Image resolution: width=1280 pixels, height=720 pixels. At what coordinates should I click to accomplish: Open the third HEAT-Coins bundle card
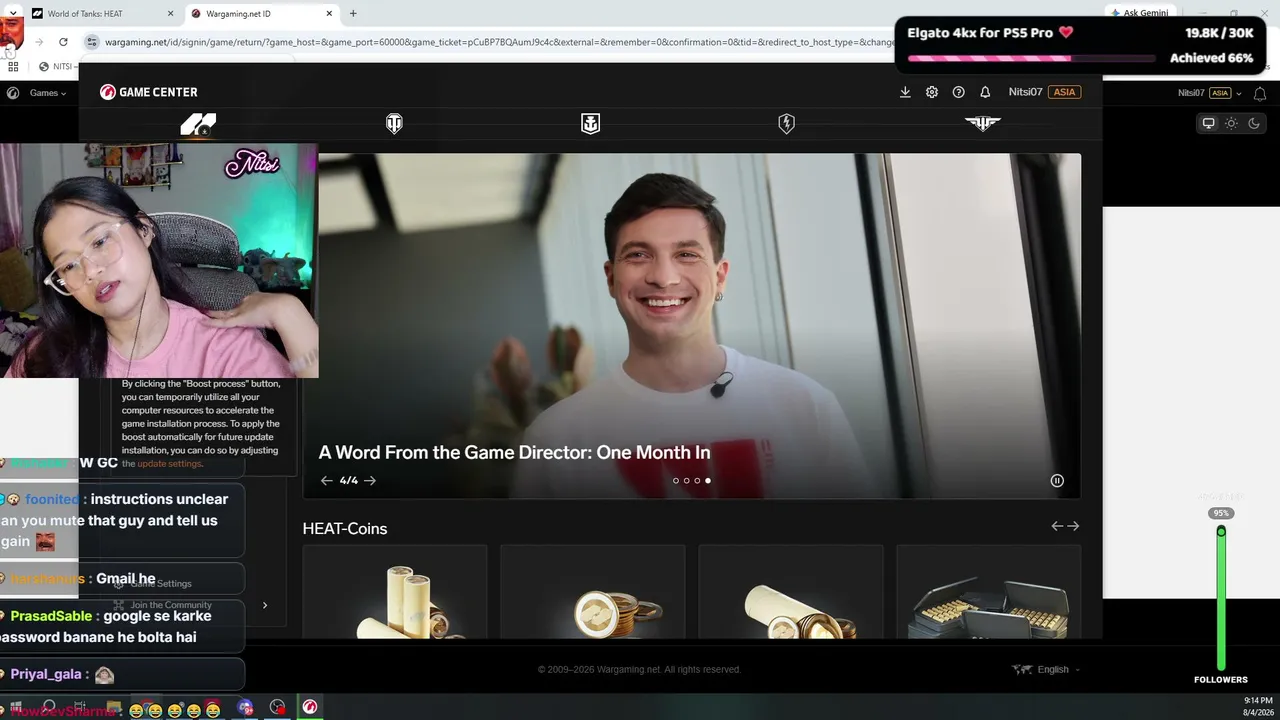790,592
